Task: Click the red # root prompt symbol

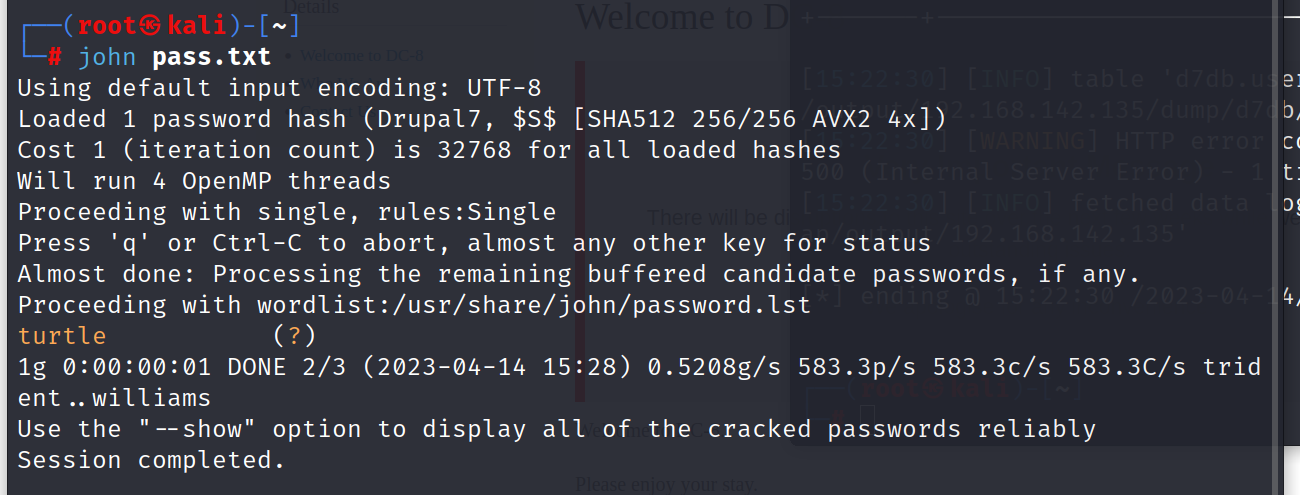Action: tap(56, 58)
